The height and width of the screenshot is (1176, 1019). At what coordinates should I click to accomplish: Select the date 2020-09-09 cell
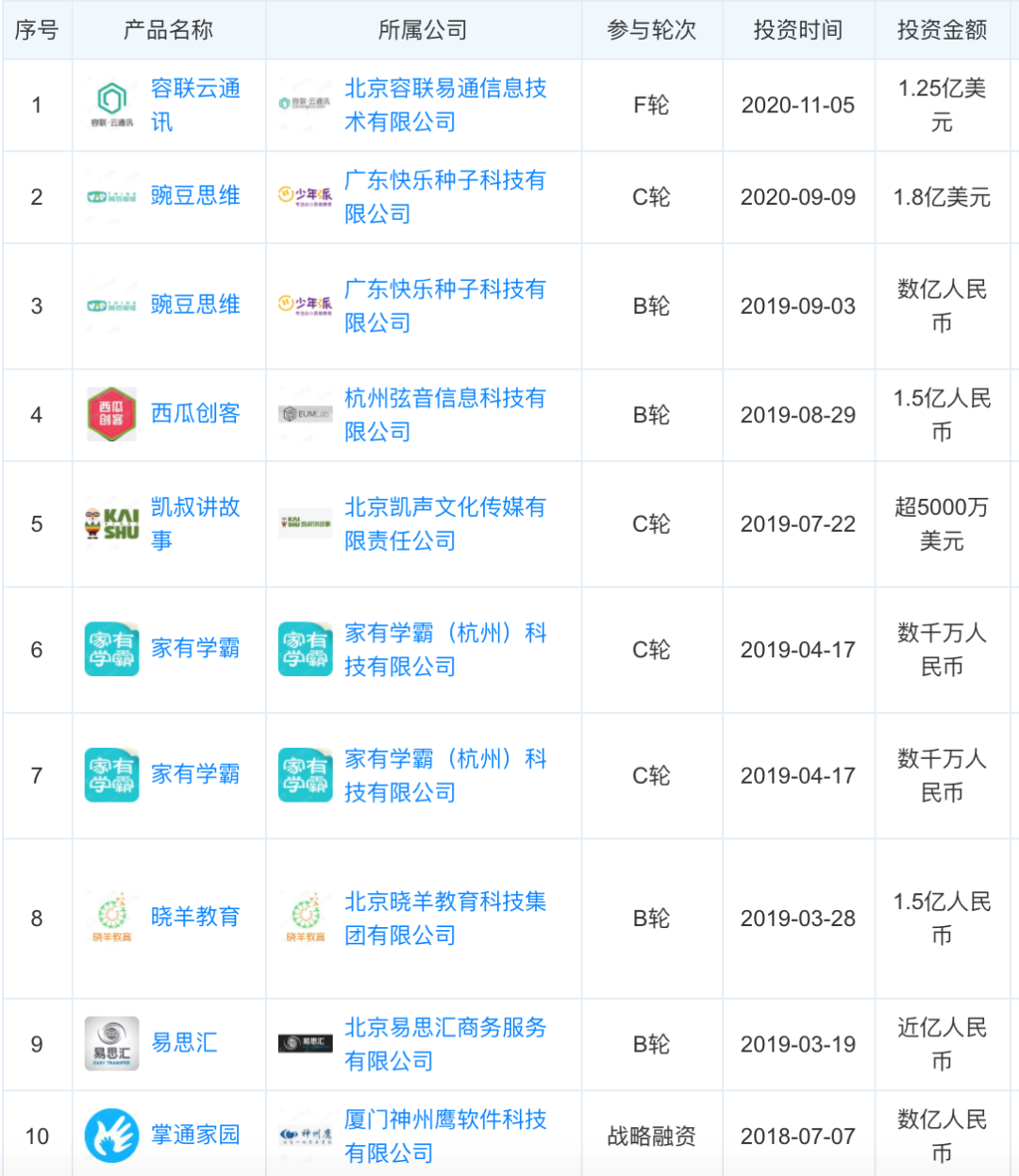pyautogui.click(x=798, y=197)
